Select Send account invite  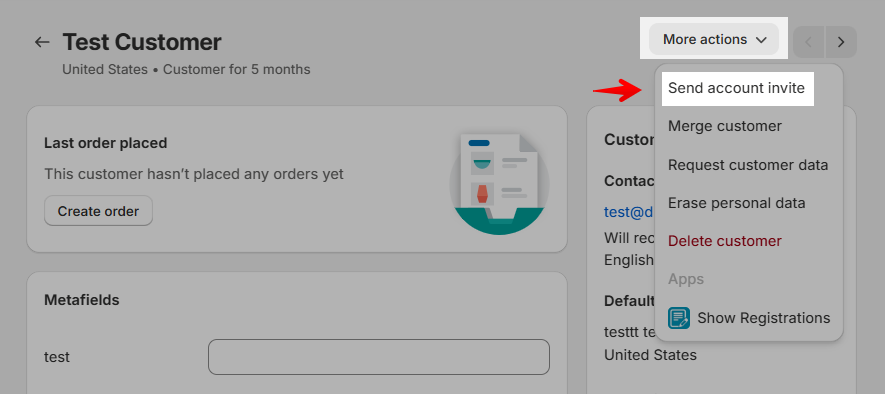tap(736, 89)
